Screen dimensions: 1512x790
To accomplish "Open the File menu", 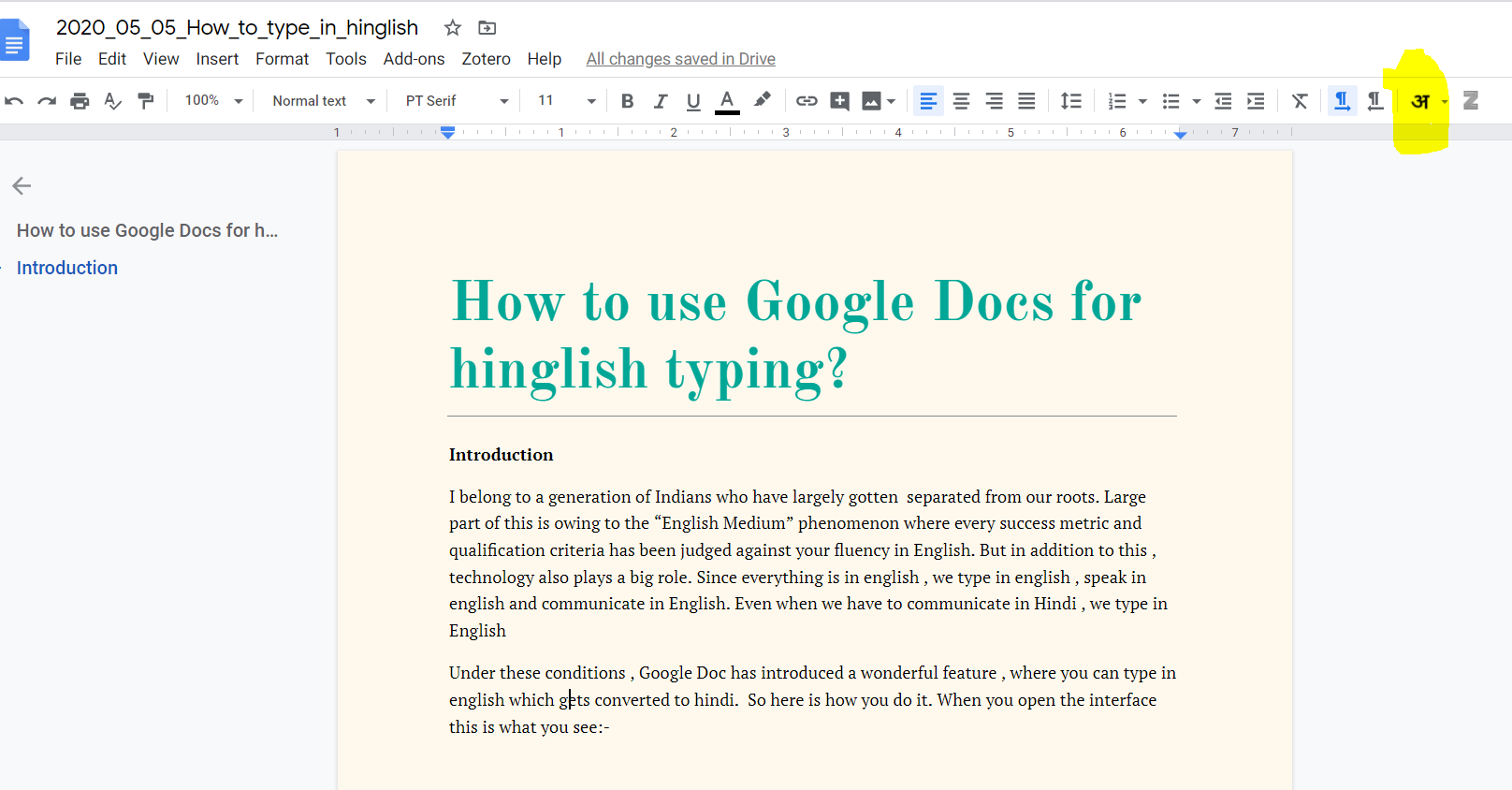I will pyautogui.click(x=68, y=59).
